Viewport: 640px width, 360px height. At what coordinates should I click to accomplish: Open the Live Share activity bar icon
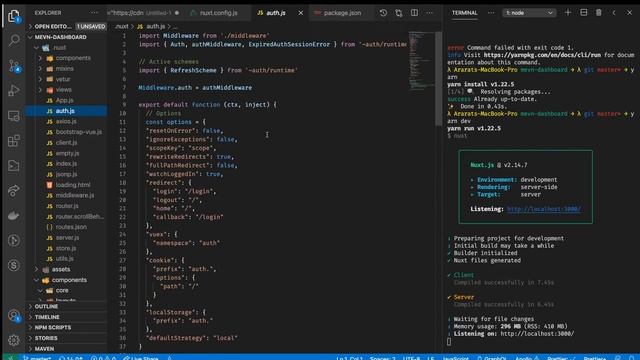click(14, 191)
